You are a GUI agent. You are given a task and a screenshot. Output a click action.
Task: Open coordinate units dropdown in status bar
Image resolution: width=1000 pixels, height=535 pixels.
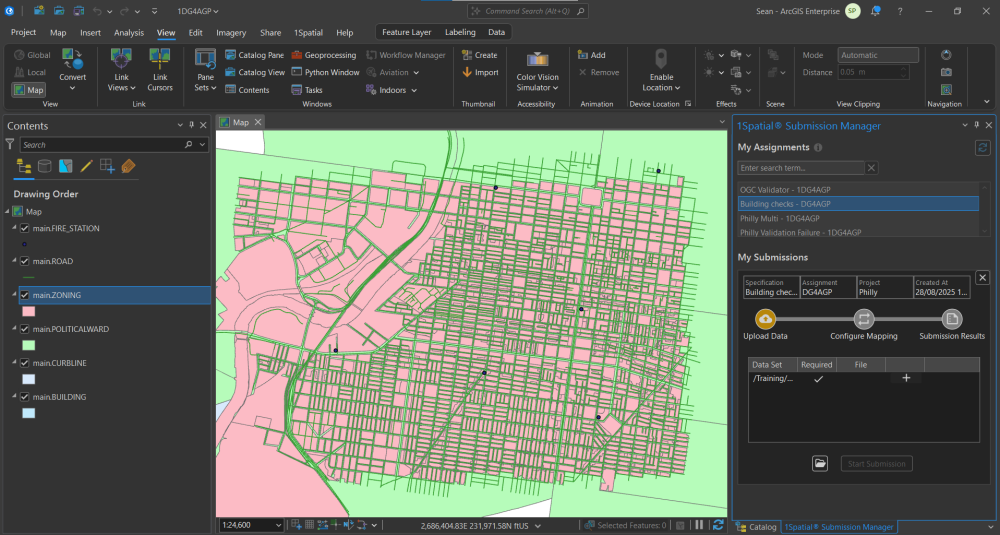pos(538,525)
